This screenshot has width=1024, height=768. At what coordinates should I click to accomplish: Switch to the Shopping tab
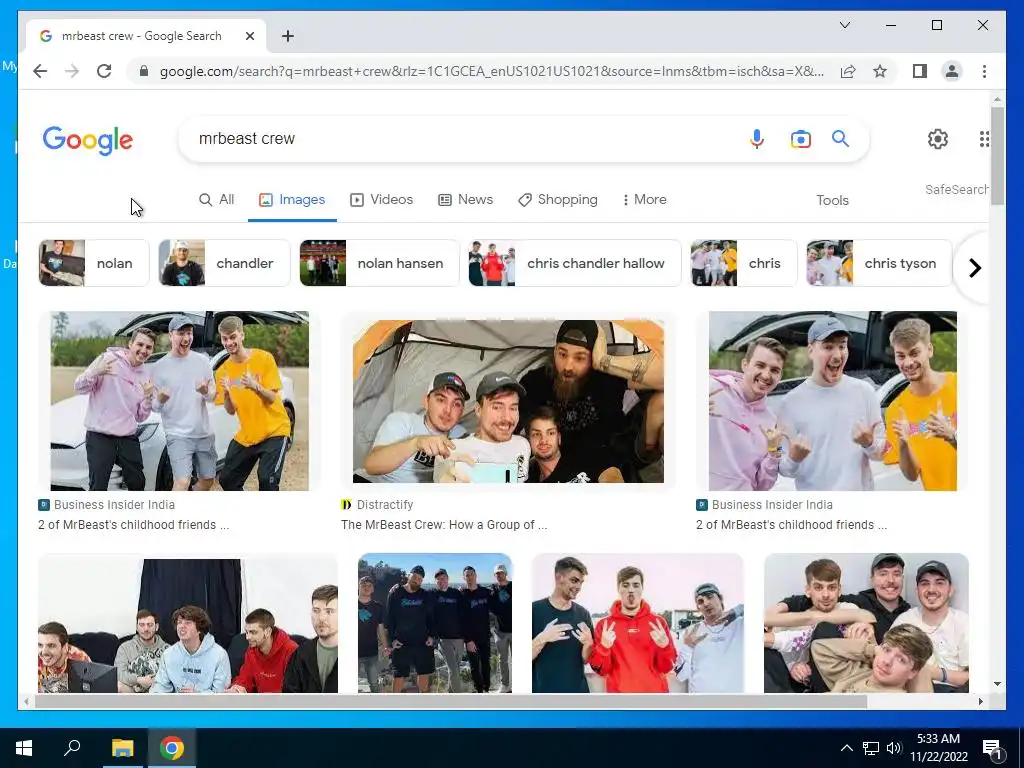coord(558,200)
